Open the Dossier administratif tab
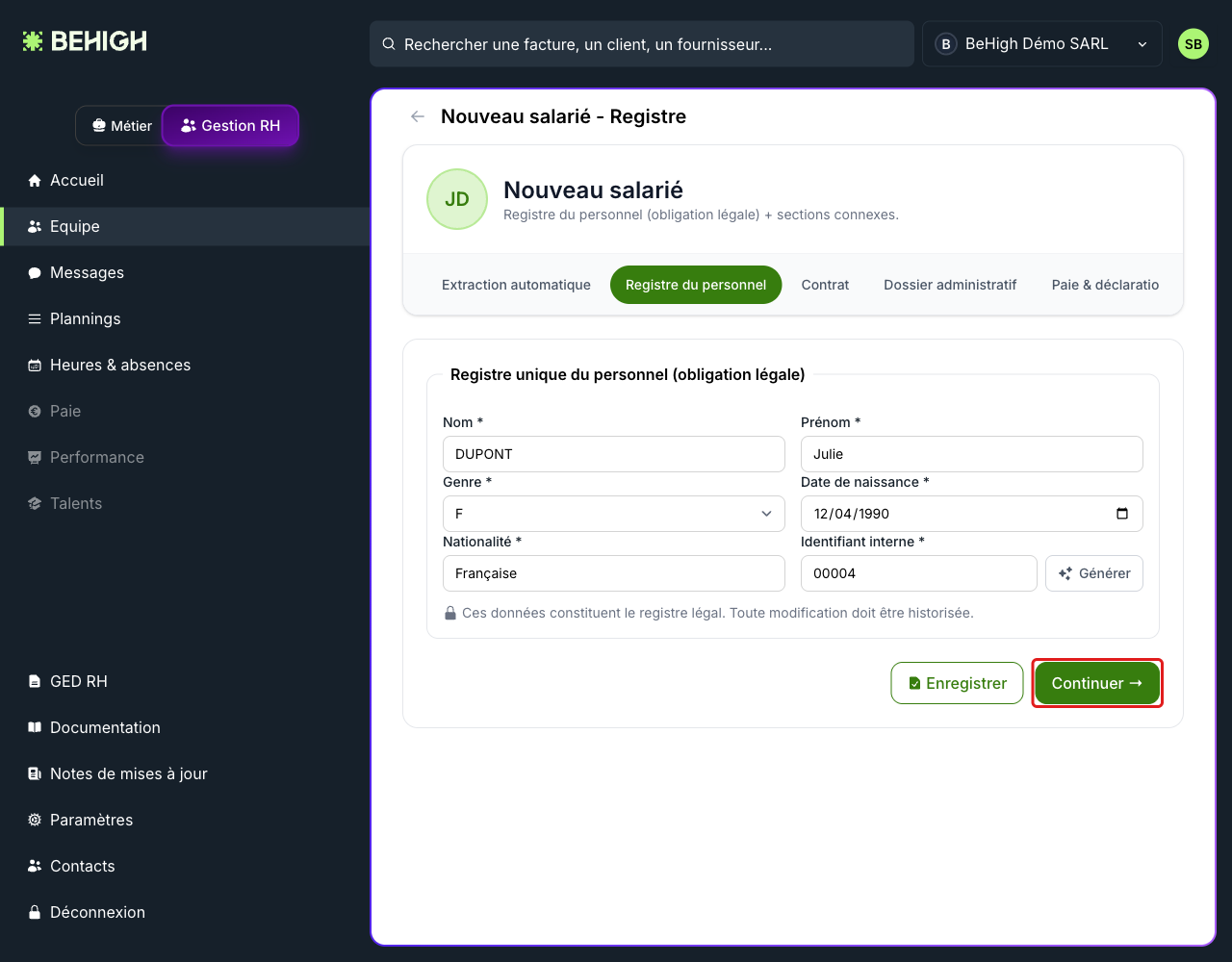 point(950,285)
